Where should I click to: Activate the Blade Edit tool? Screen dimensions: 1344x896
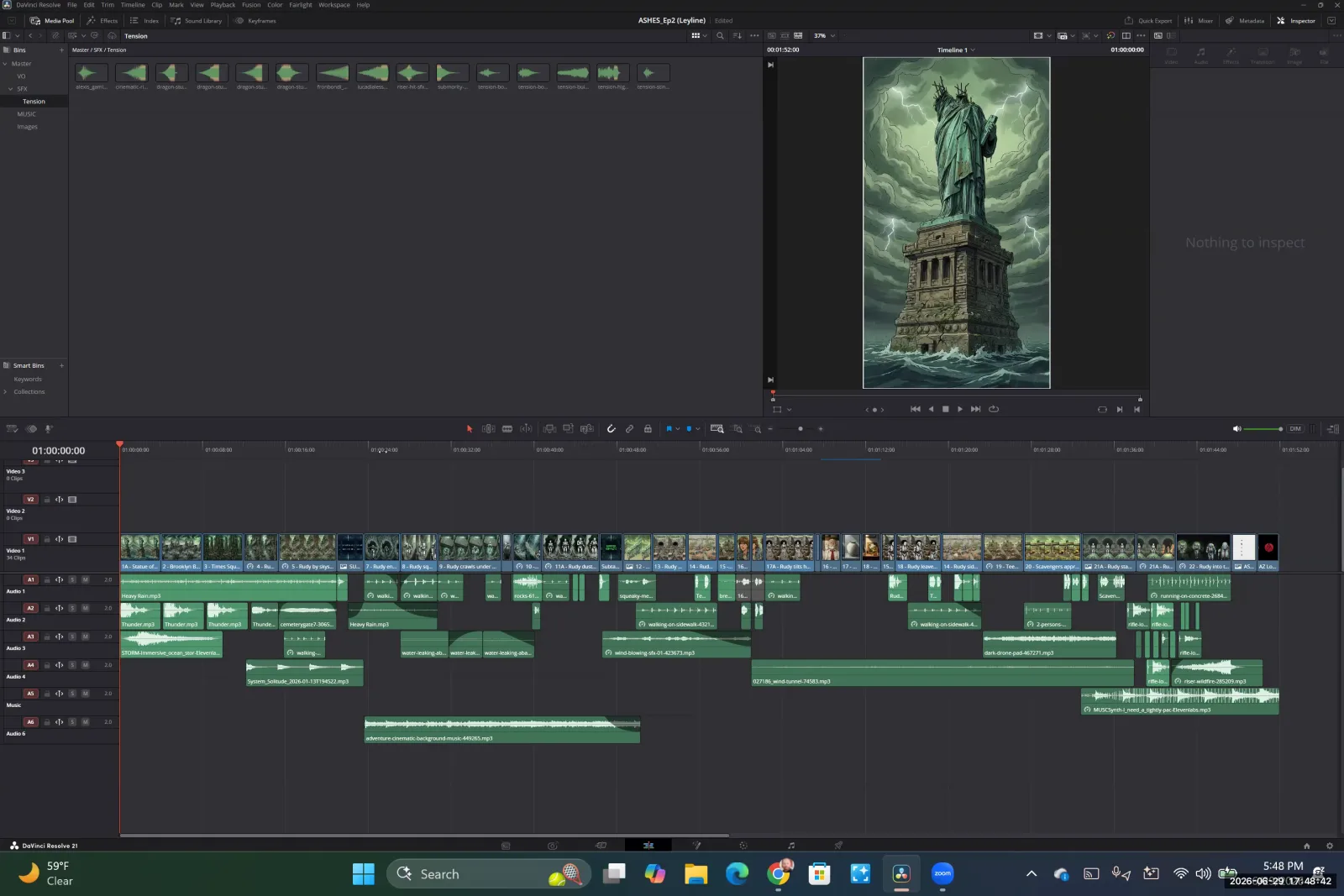(507, 429)
